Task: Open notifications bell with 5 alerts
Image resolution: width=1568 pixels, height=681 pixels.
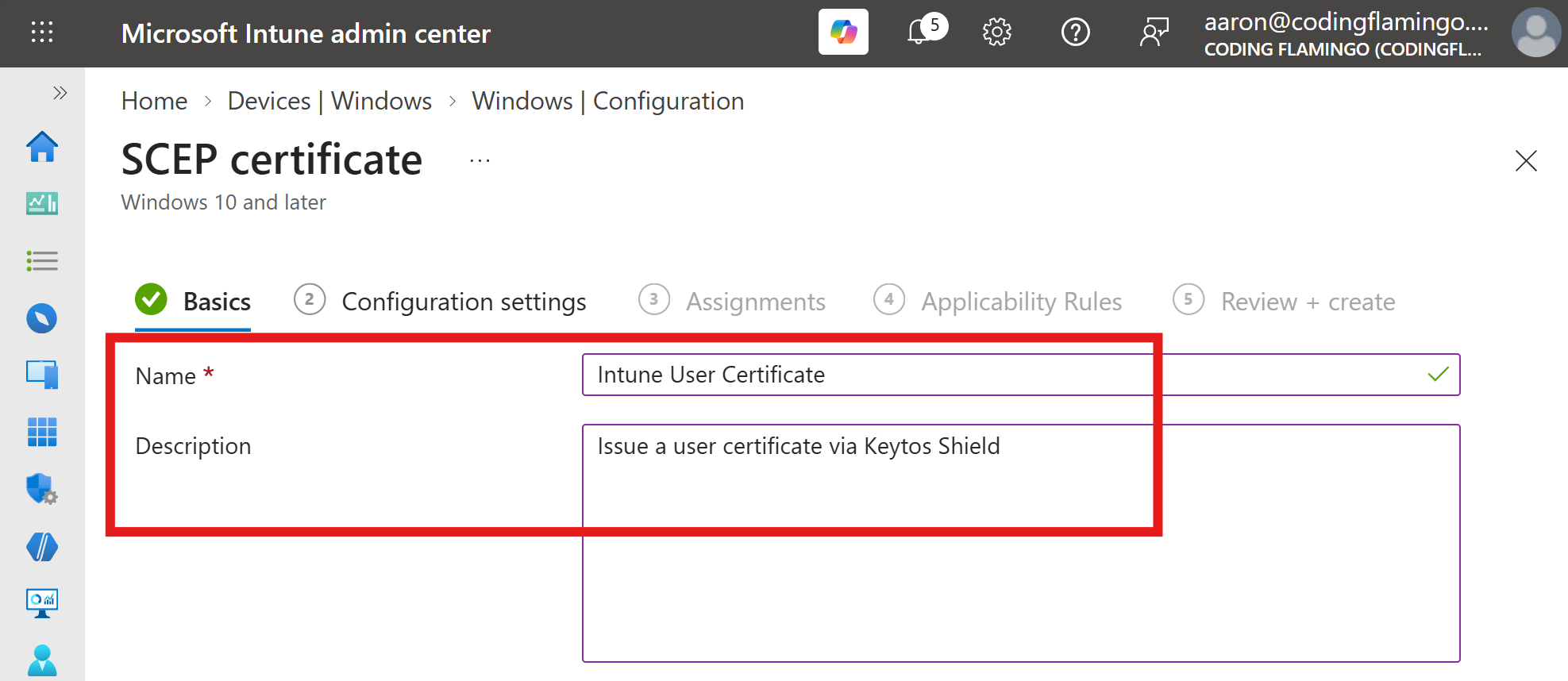Action: [926, 30]
